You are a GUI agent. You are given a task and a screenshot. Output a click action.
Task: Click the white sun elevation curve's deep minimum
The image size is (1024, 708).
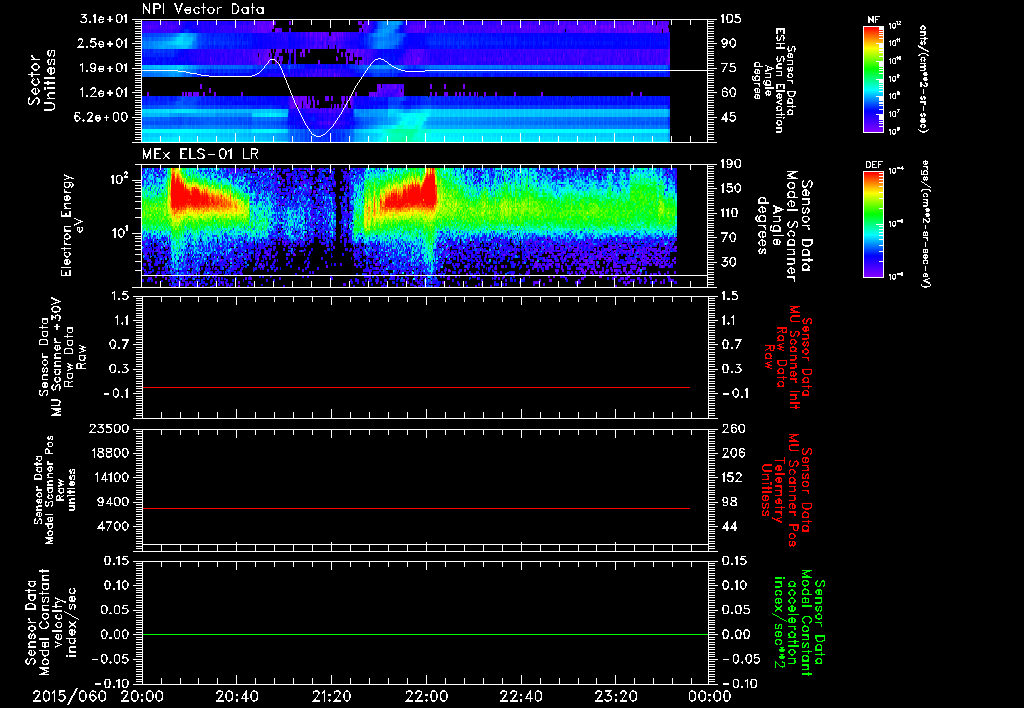tap(318, 135)
